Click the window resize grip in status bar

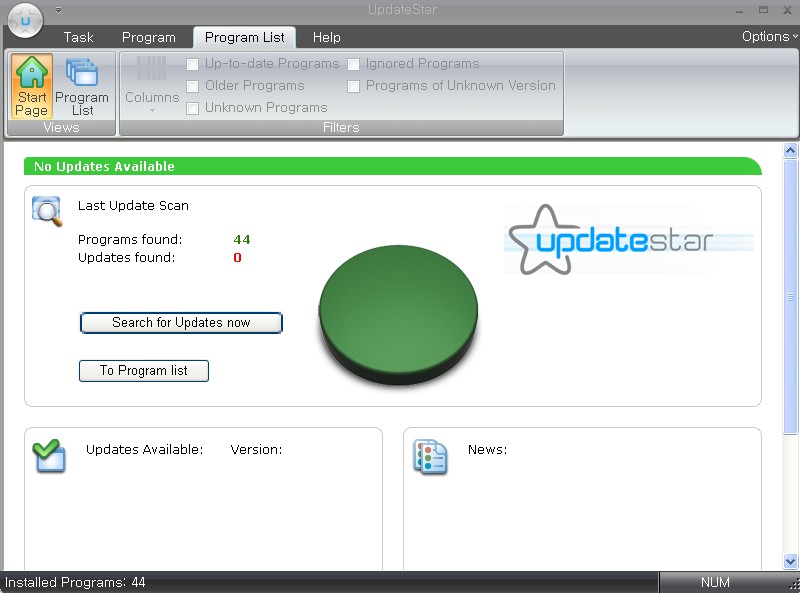(794, 586)
